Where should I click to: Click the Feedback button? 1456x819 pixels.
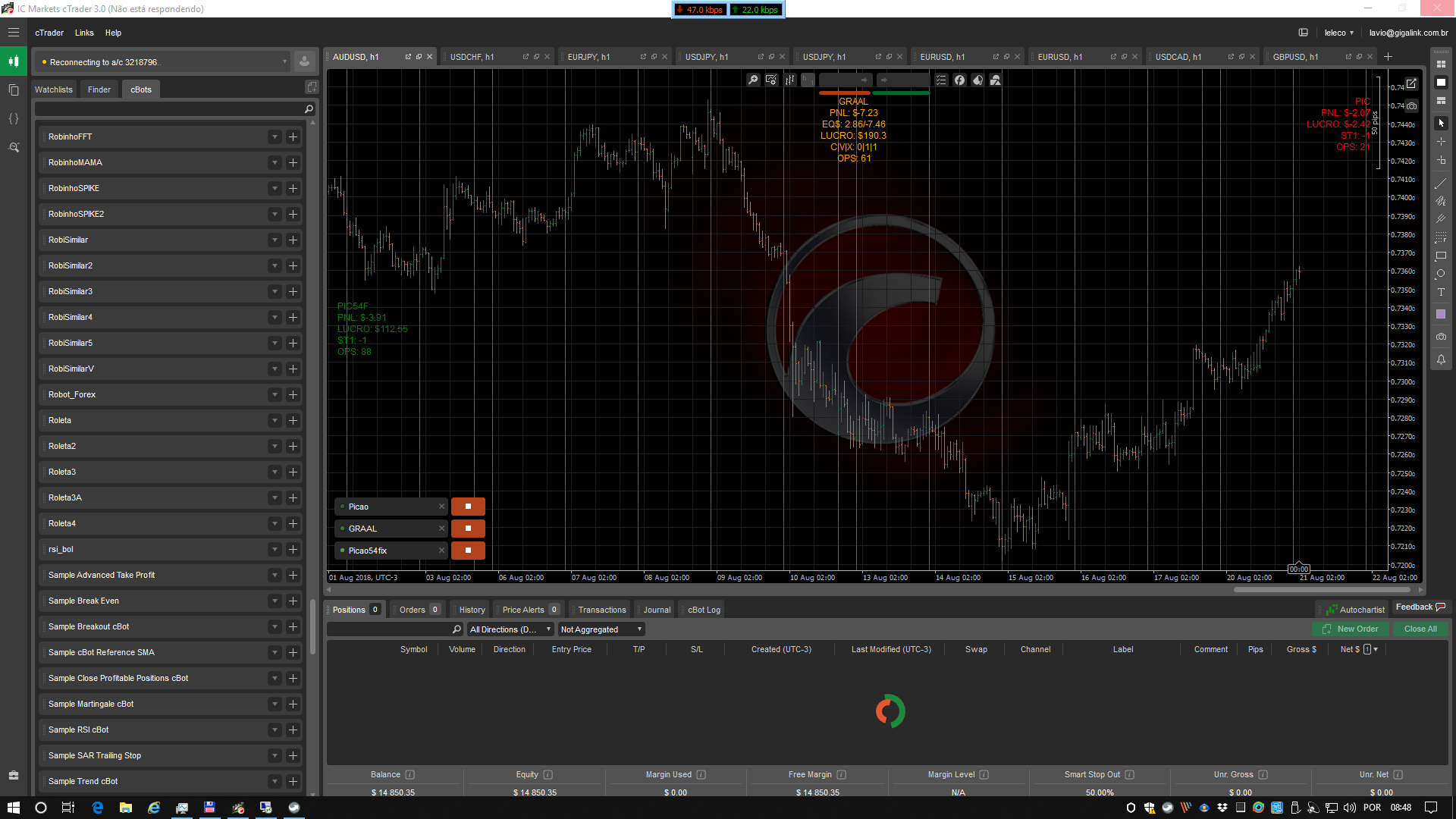point(1420,607)
